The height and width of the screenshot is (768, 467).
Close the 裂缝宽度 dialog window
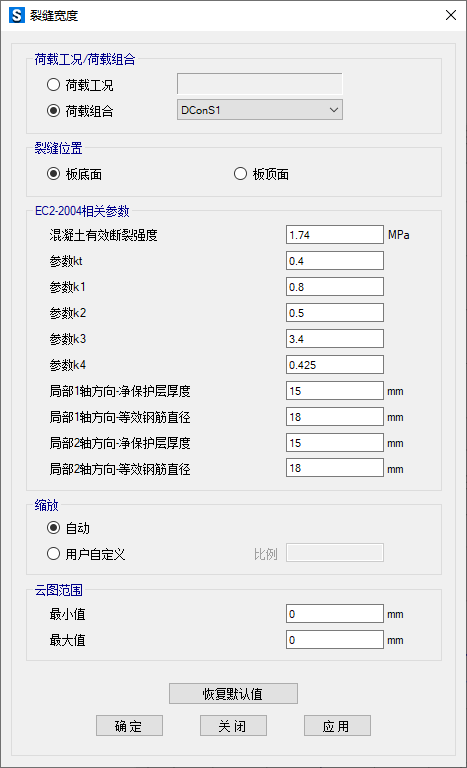[451, 15]
